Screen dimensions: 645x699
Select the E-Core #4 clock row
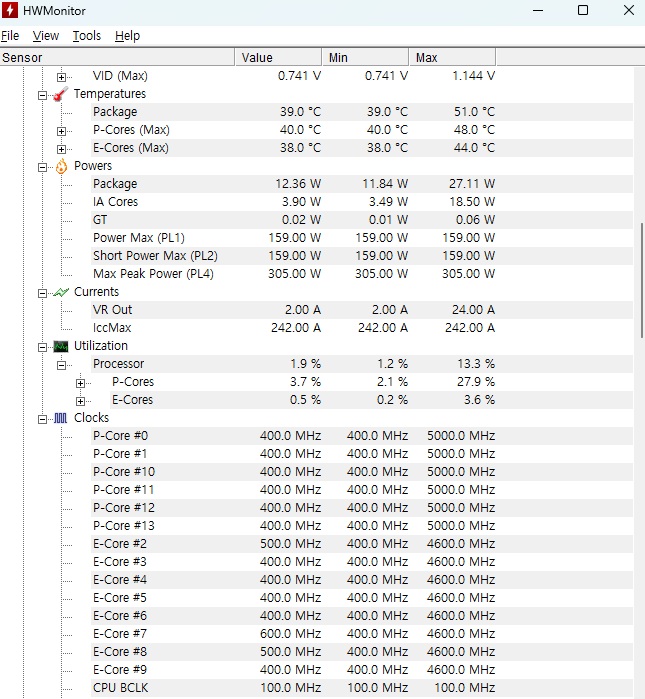point(362,580)
